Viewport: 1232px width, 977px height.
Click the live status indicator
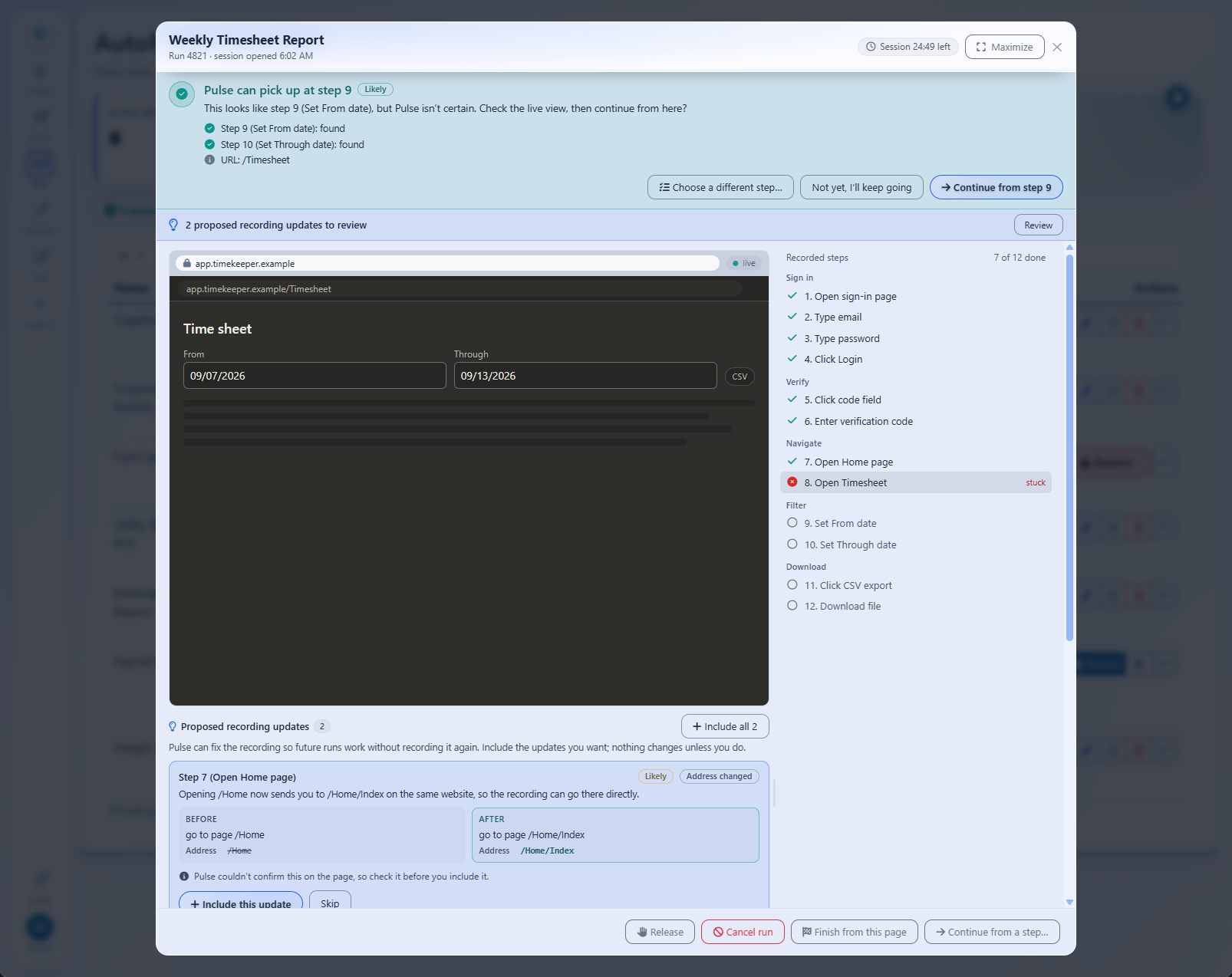744,263
